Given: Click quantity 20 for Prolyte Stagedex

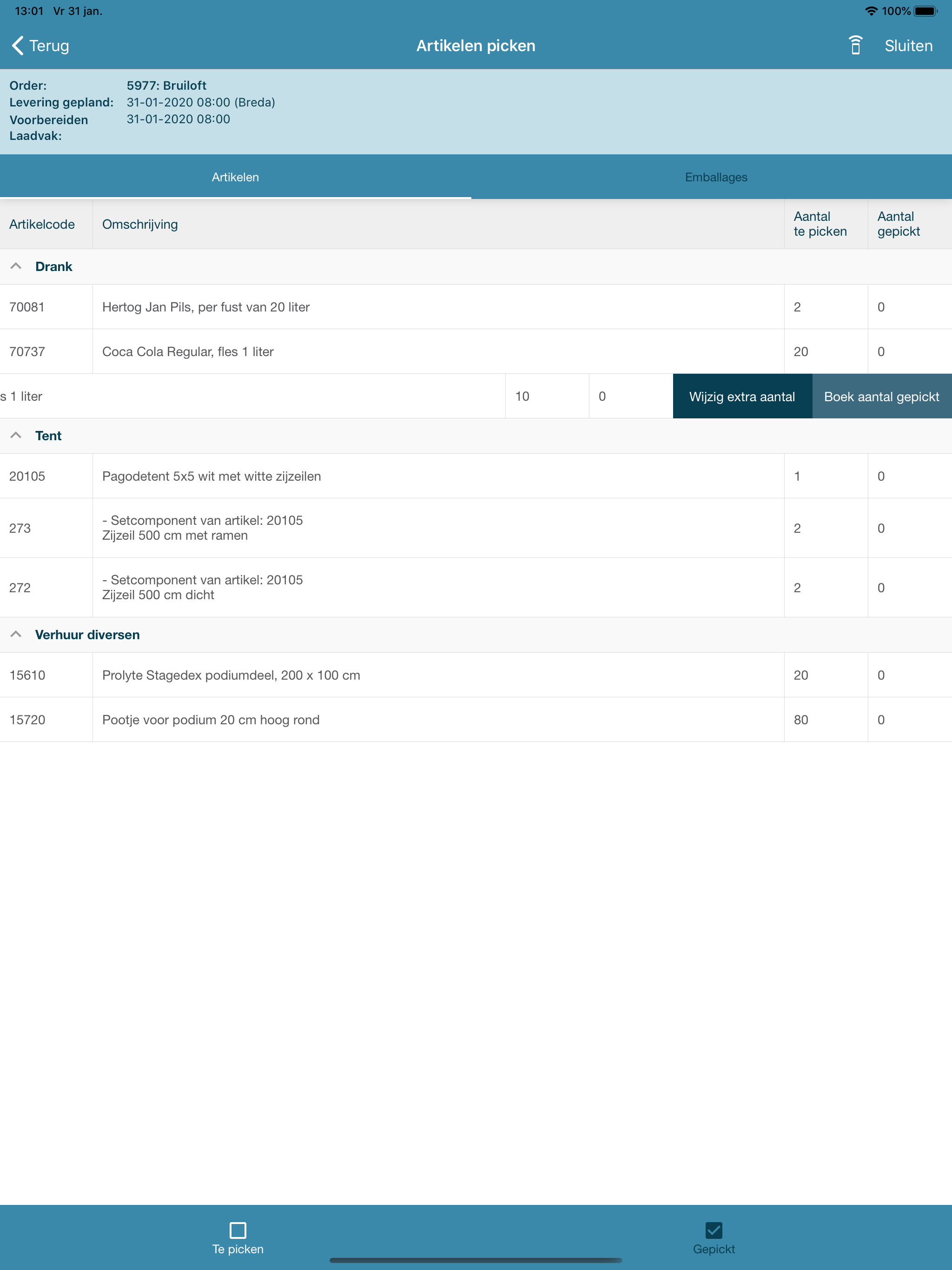Looking at the screenshot, I should coord(801,675).
